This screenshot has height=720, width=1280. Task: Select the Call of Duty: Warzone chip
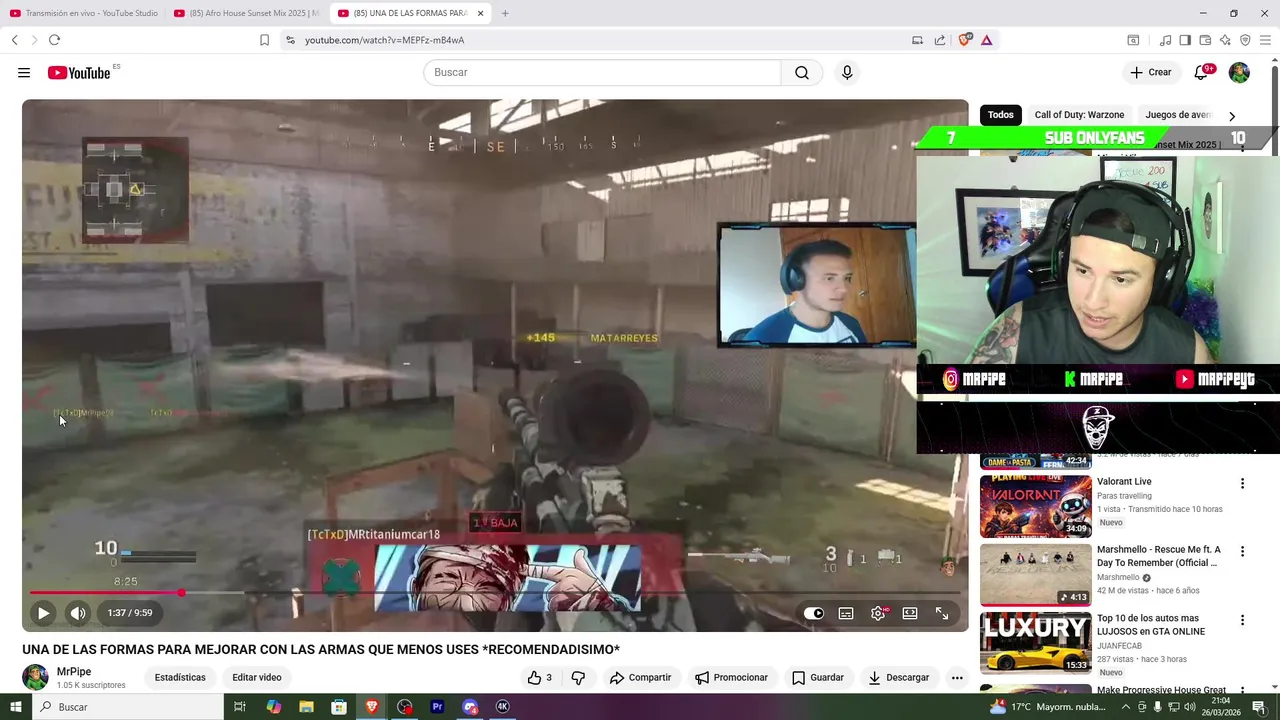(1079, 115)
